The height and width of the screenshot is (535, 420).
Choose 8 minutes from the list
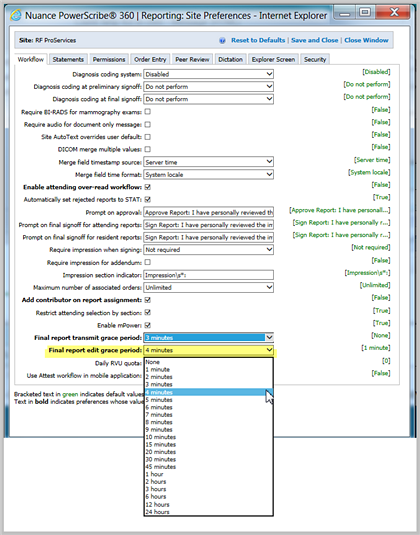point(208,422)
